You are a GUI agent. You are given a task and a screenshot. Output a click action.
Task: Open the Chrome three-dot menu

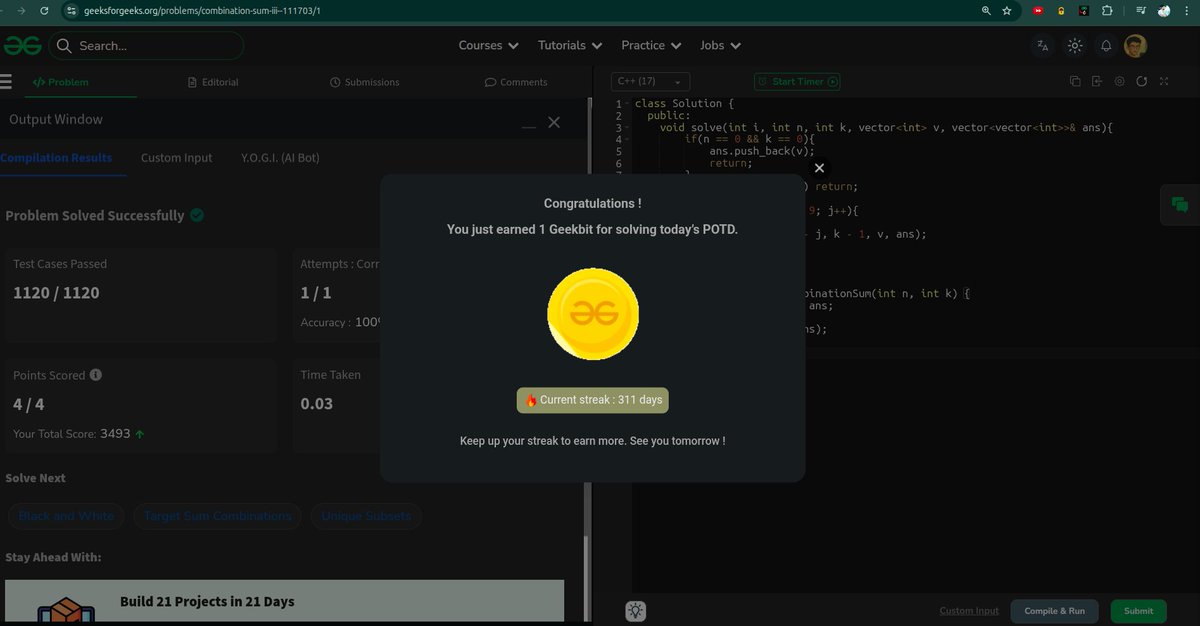click(1186, 10)
